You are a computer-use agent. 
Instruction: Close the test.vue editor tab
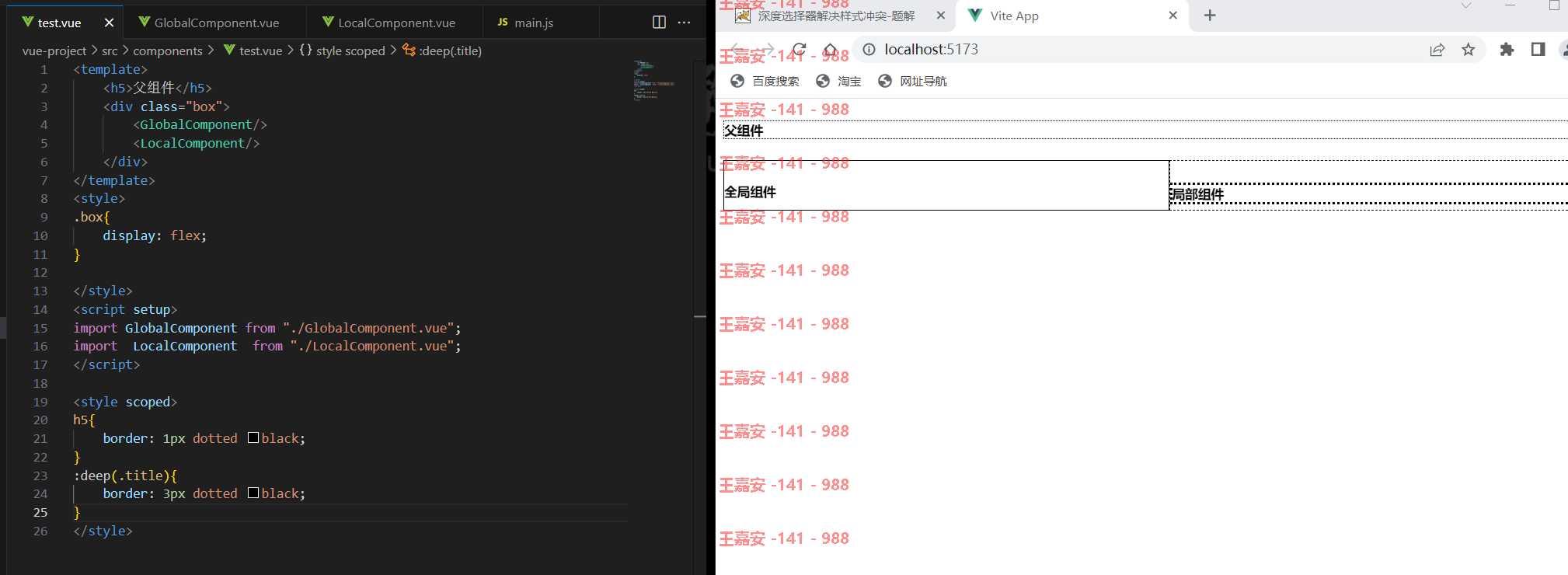pyautogui.click(x=109, y=23)
